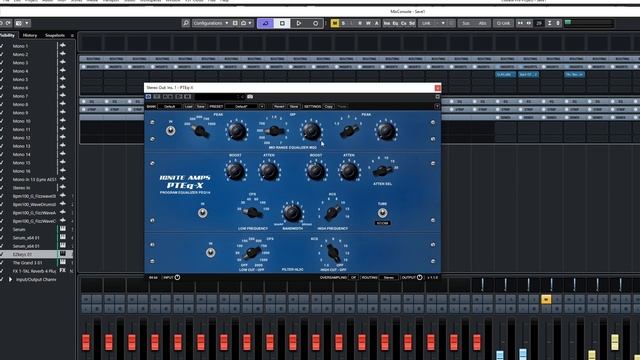The image size is (640, 360).
Task: Click the ATTEN SEL selector knob
Action: click(x=382, y=171)
